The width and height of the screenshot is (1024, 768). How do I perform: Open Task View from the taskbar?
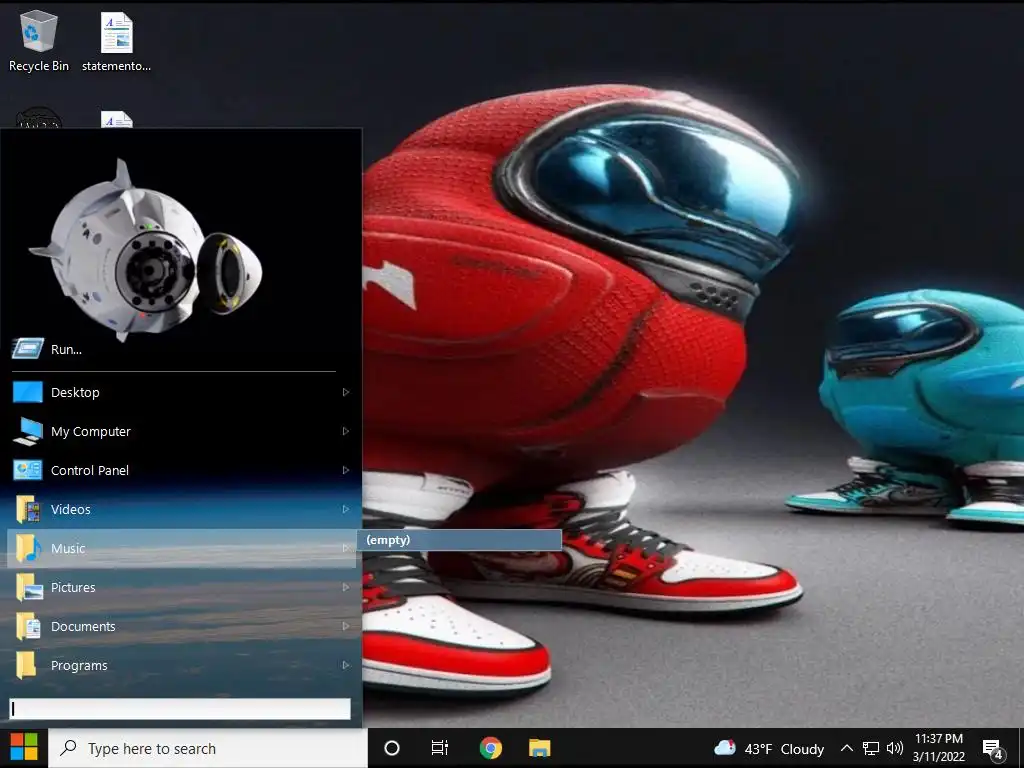point(440,748)
